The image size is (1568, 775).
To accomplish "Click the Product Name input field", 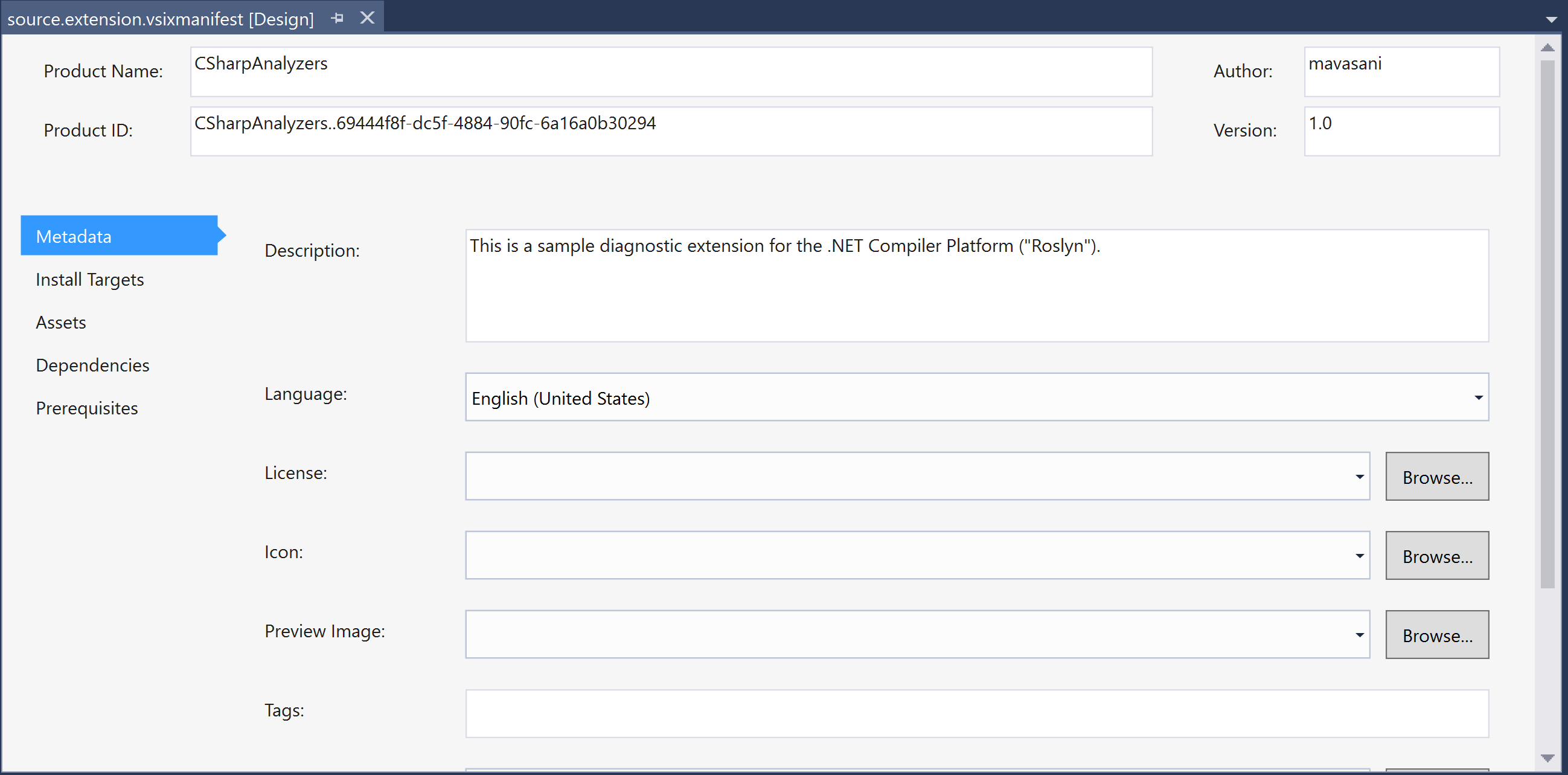I will (671, 72).
